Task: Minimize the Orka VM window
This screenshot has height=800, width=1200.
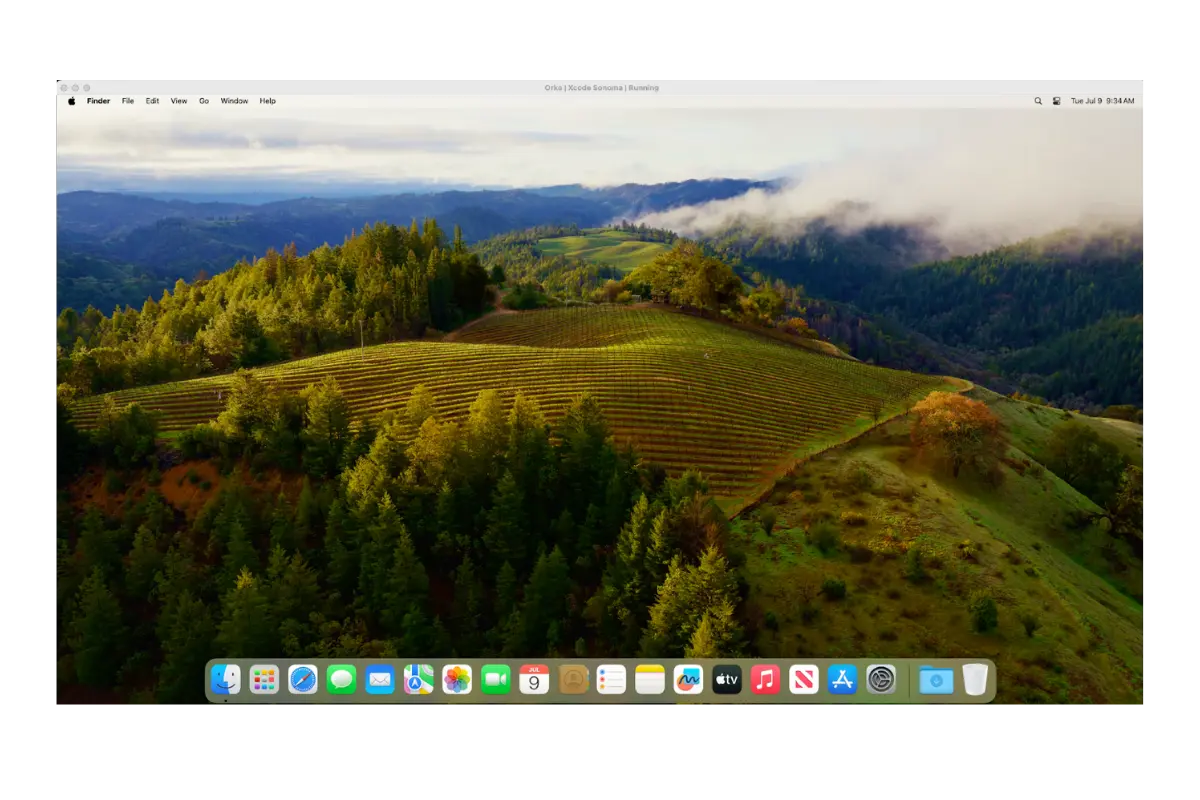Action: coord(76,88)
